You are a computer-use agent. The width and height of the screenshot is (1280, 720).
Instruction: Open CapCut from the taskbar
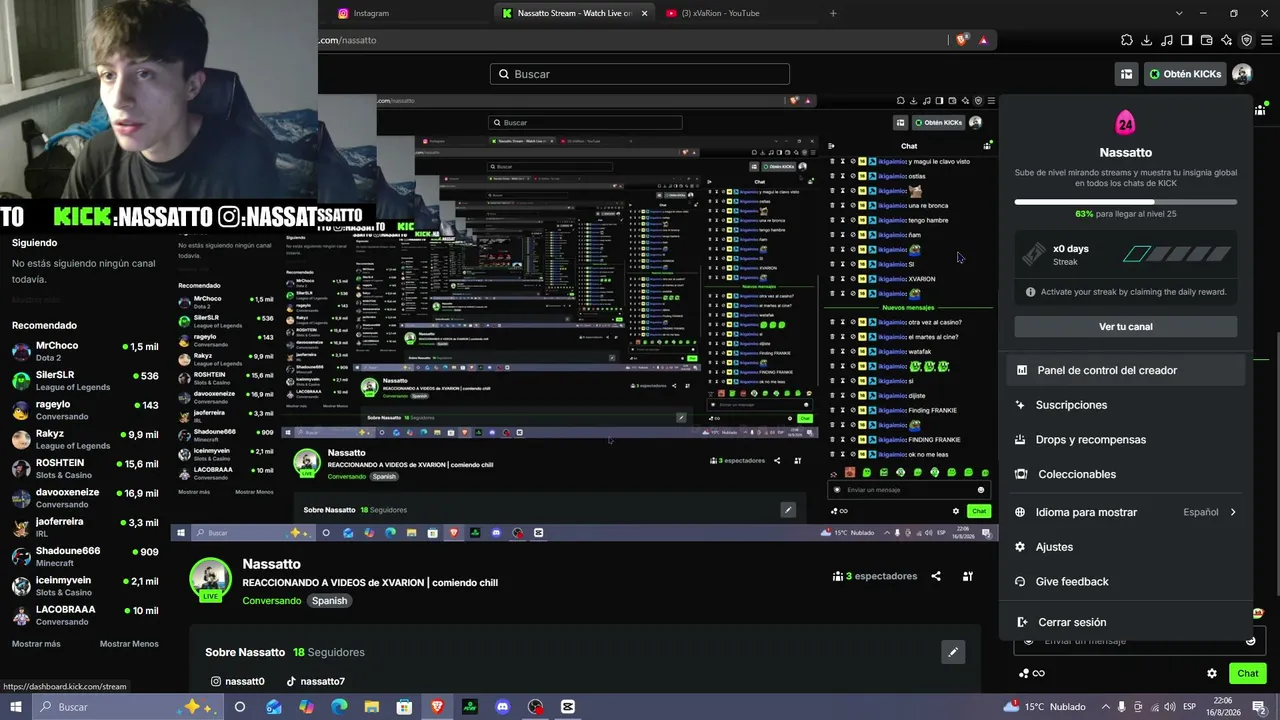(x=568, y=707)
